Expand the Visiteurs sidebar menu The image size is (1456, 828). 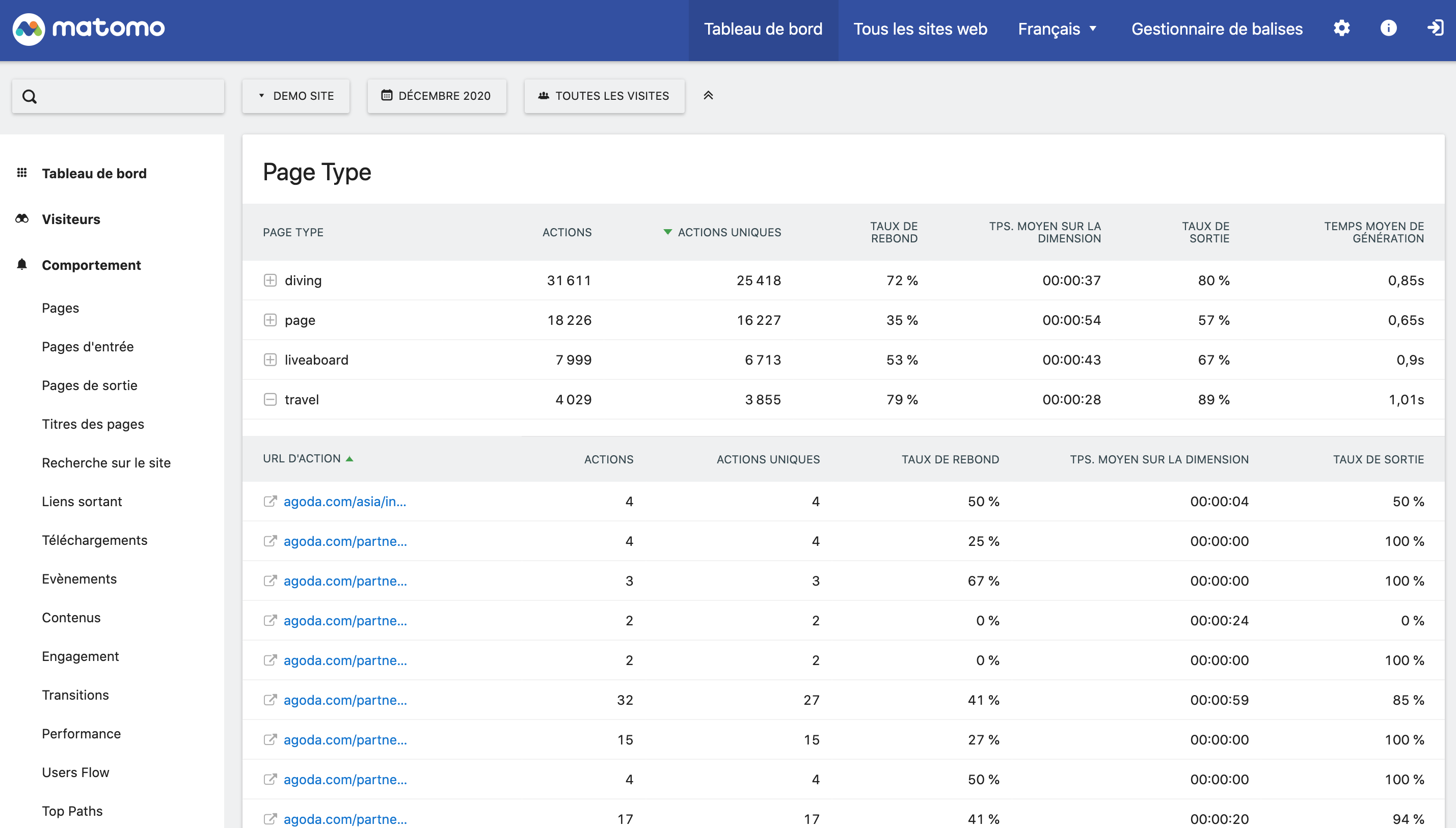click(x=70, y=219)
